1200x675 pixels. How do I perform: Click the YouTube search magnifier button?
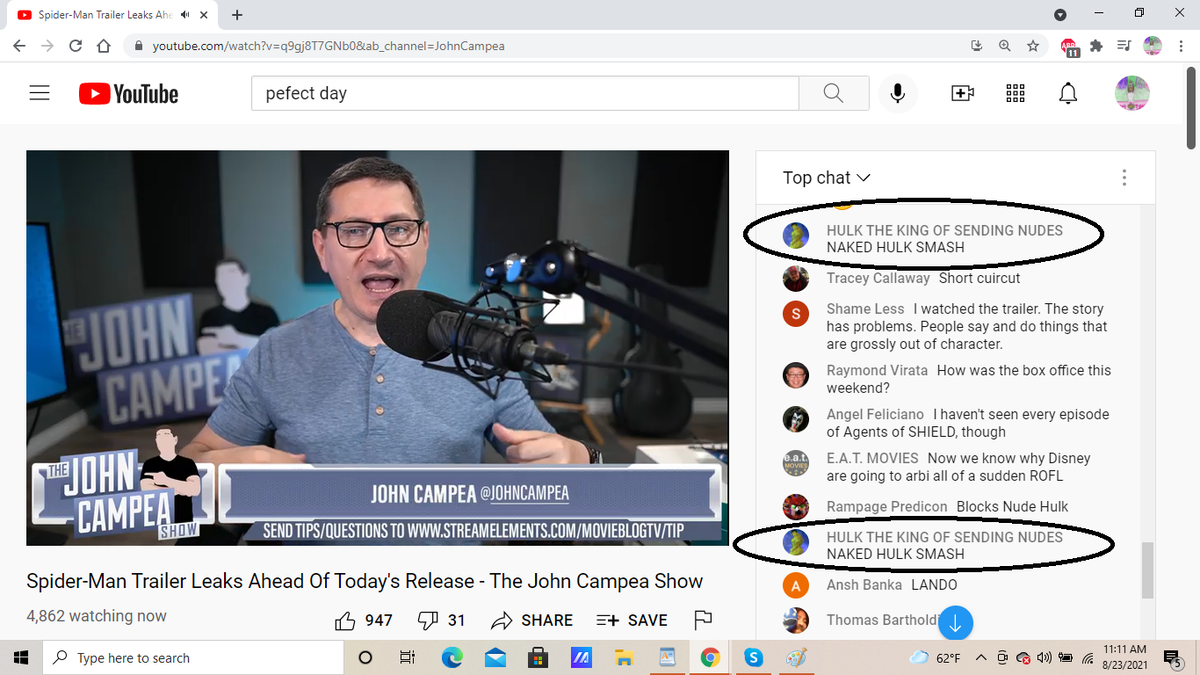tap(833, 93)
